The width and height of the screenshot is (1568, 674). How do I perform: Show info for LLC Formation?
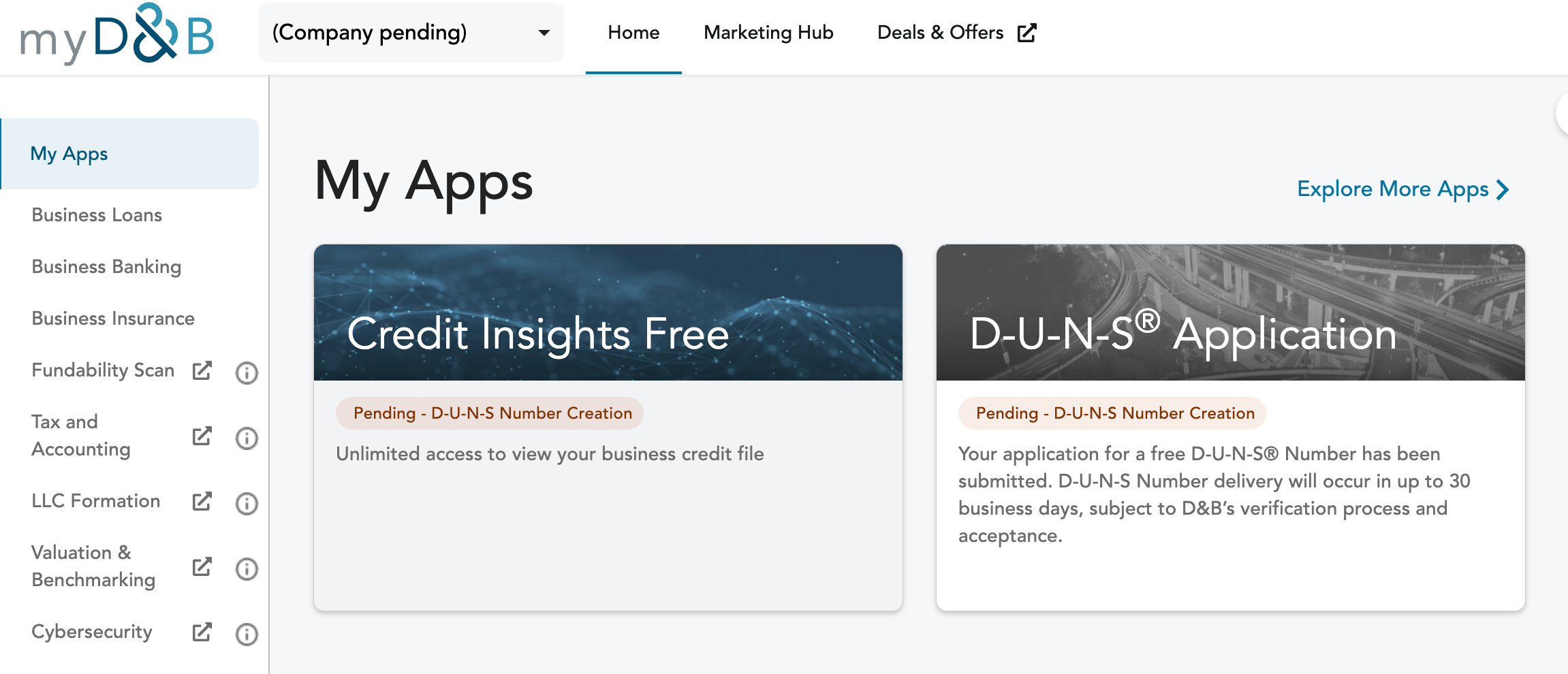(247, 503)
